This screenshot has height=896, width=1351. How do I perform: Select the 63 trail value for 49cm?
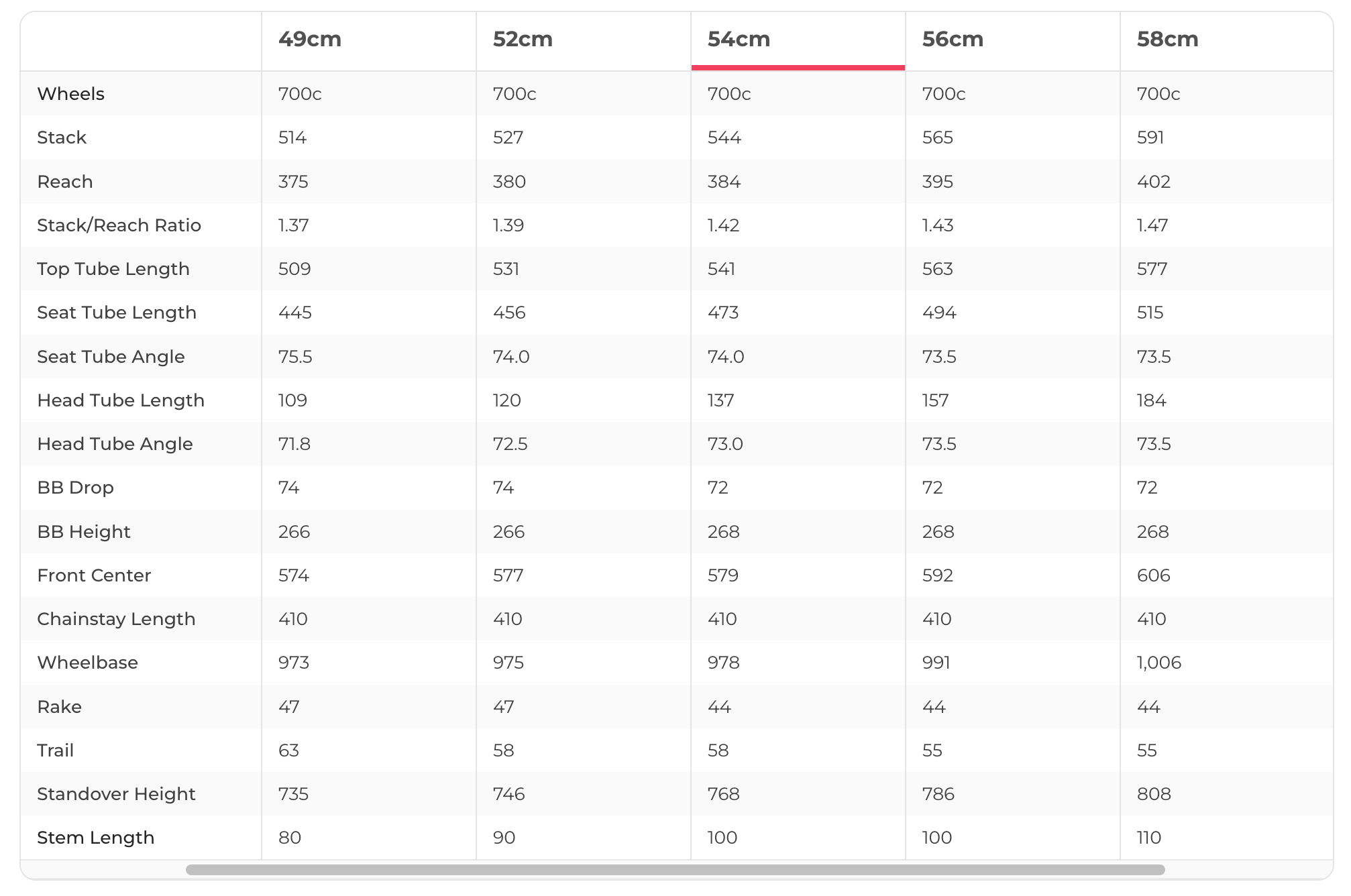click(x=288, y=750)
